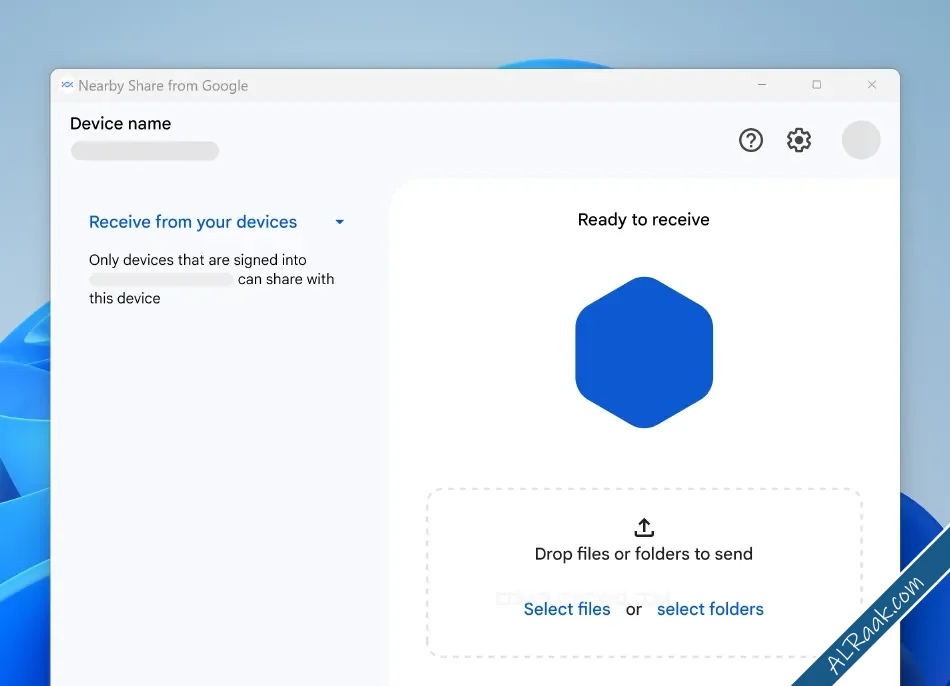Screen dimensions: 950x686
Task: Click the account profile avatar circle
Action: pos(861,140)
